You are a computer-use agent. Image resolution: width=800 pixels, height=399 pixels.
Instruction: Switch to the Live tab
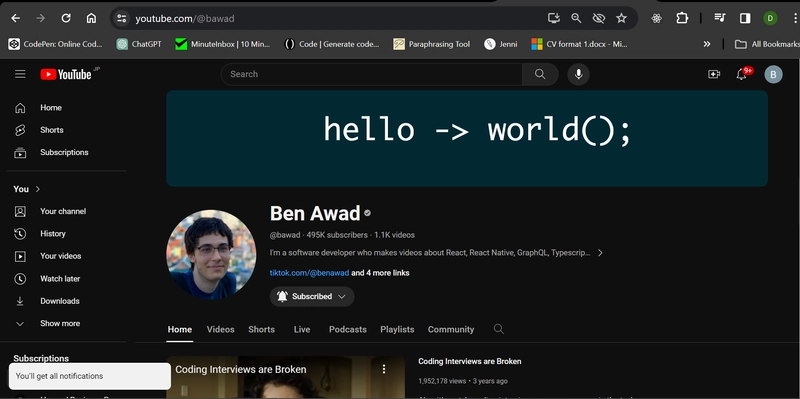coord(302,330)
